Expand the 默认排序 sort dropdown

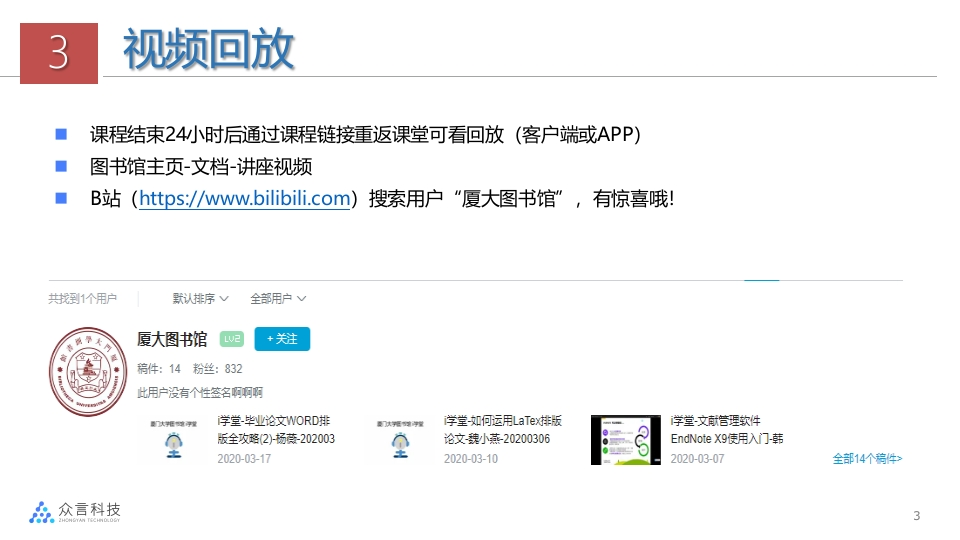click(200, 299)
